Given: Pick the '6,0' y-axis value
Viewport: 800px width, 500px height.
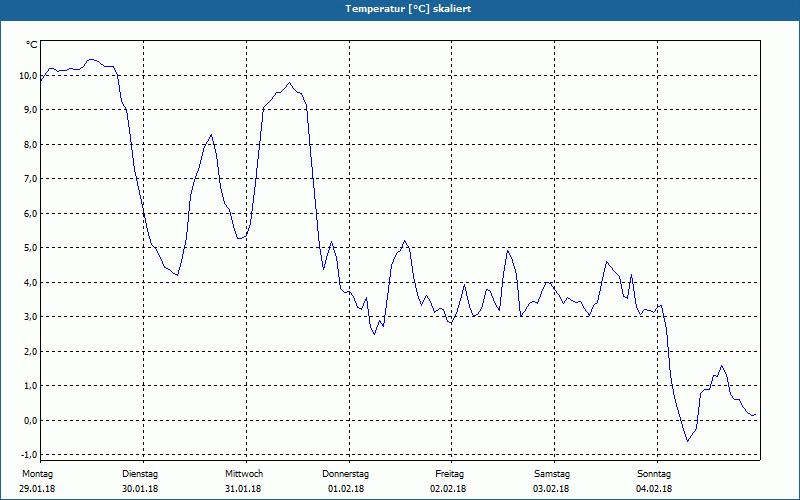Looking at the screenshot, I should [x=30, y=213].
